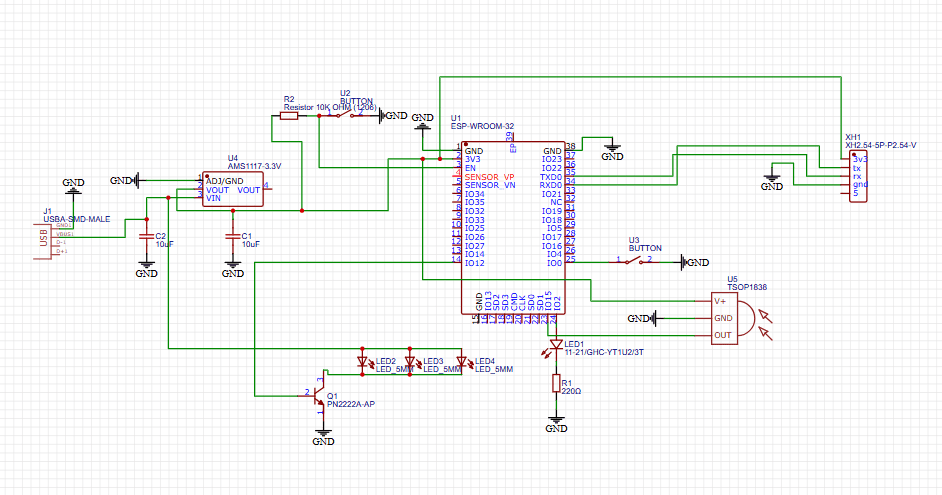Click the OUT pin label on TSOP1838
This screenshot has width=942, height=495.
pos(723,335)
